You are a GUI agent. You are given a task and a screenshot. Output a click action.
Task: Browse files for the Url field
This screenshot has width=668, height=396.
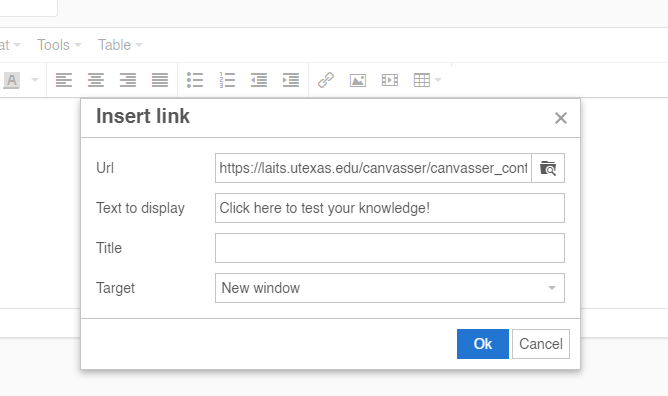[x=548, y=168]
